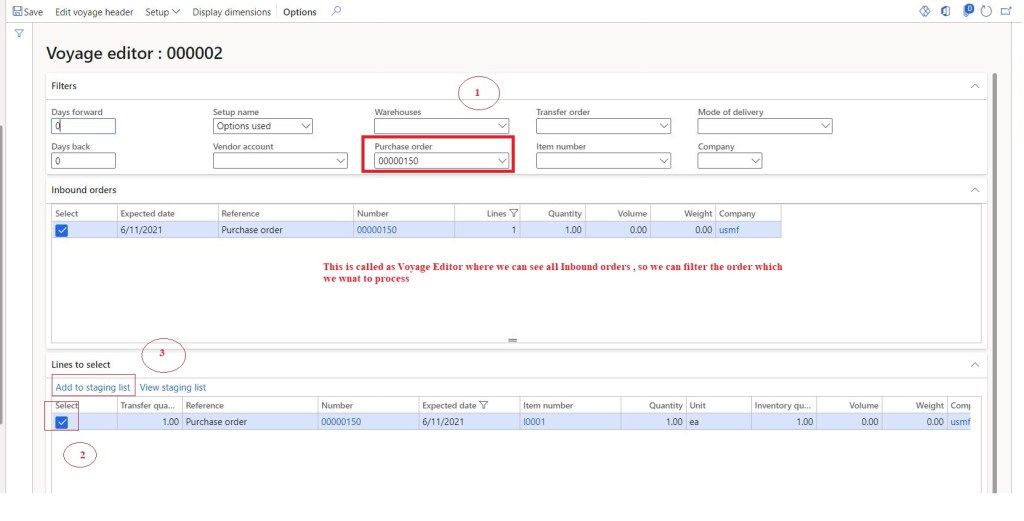Image resolution: width=1024 pixels, height=521 pixels.
Task: Open the Purchase order dropdown
Action: click(502, 161)
